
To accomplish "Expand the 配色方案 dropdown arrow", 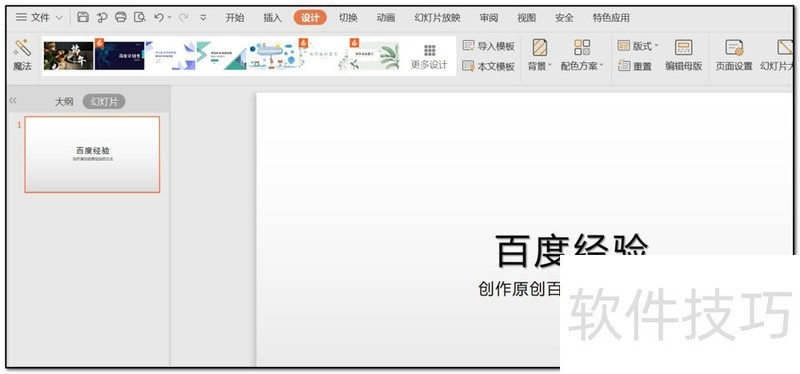I will (601, 66).
